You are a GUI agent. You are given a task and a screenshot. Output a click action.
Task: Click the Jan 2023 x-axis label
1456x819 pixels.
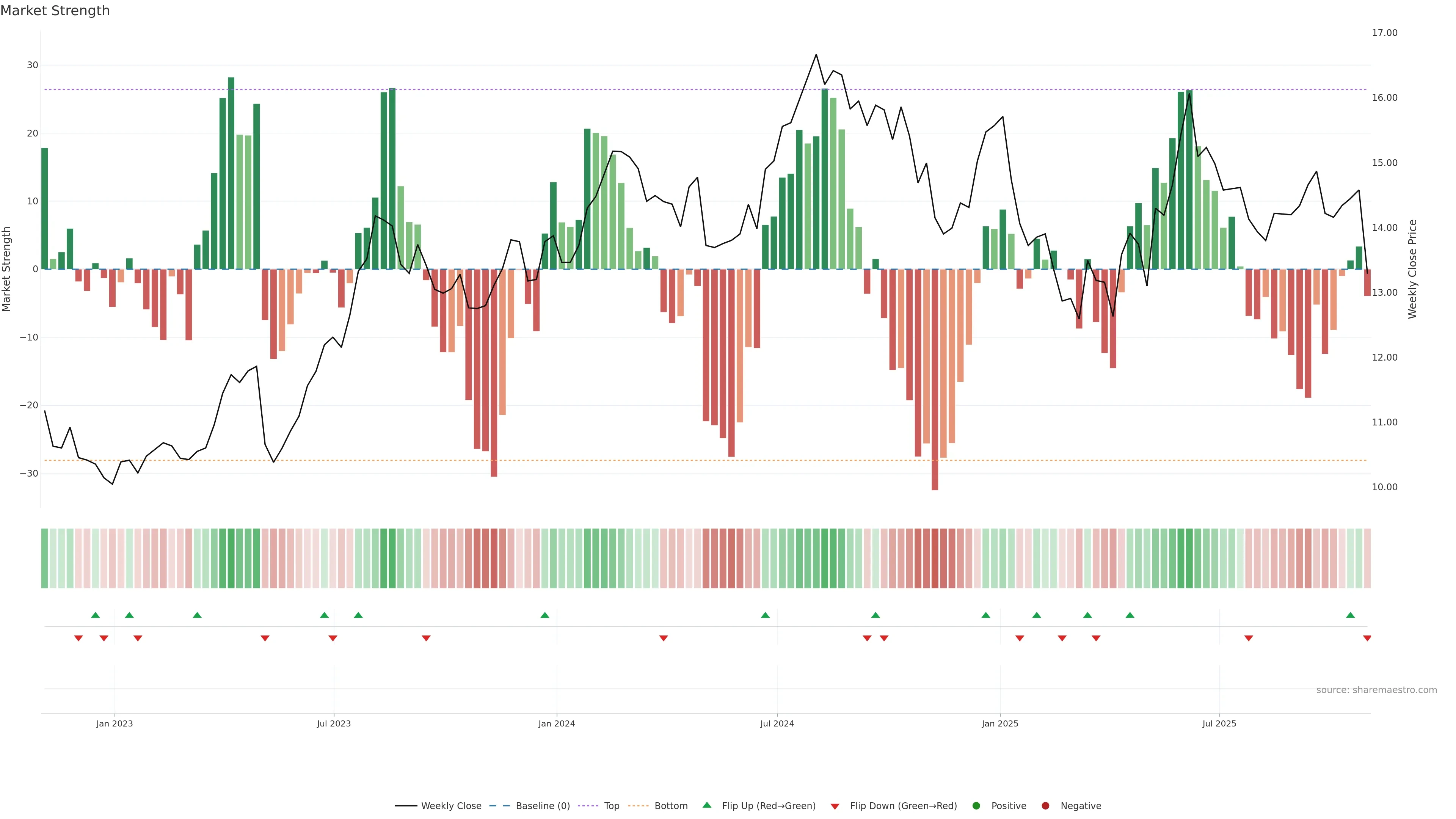click(115, 723)
